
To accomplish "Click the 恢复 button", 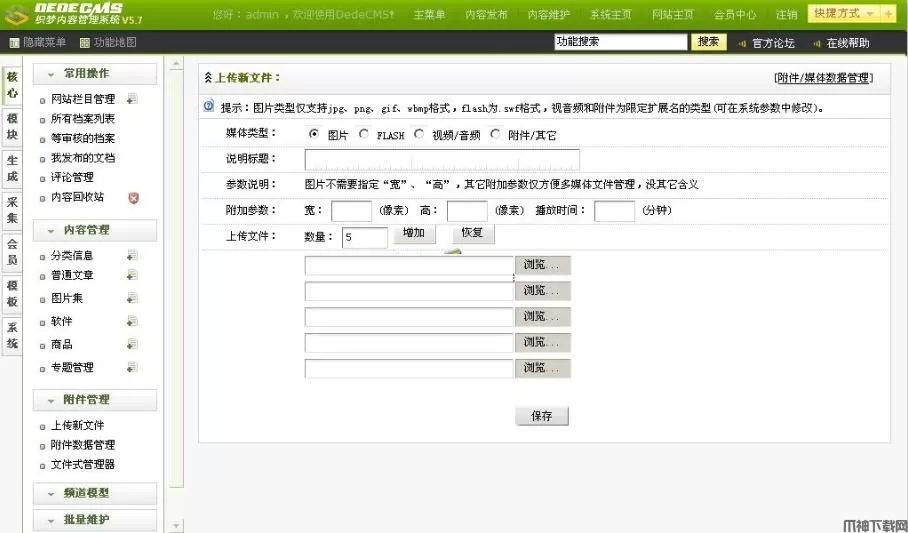I will (x=473, y=233).
